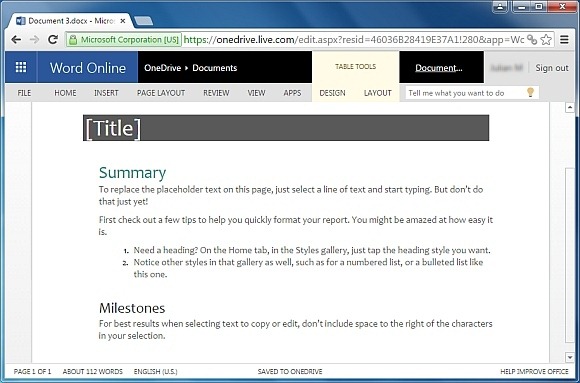Open the Table Tools DESIGN tab
This screenshot has width=580, height=383.
pos(332,93)
